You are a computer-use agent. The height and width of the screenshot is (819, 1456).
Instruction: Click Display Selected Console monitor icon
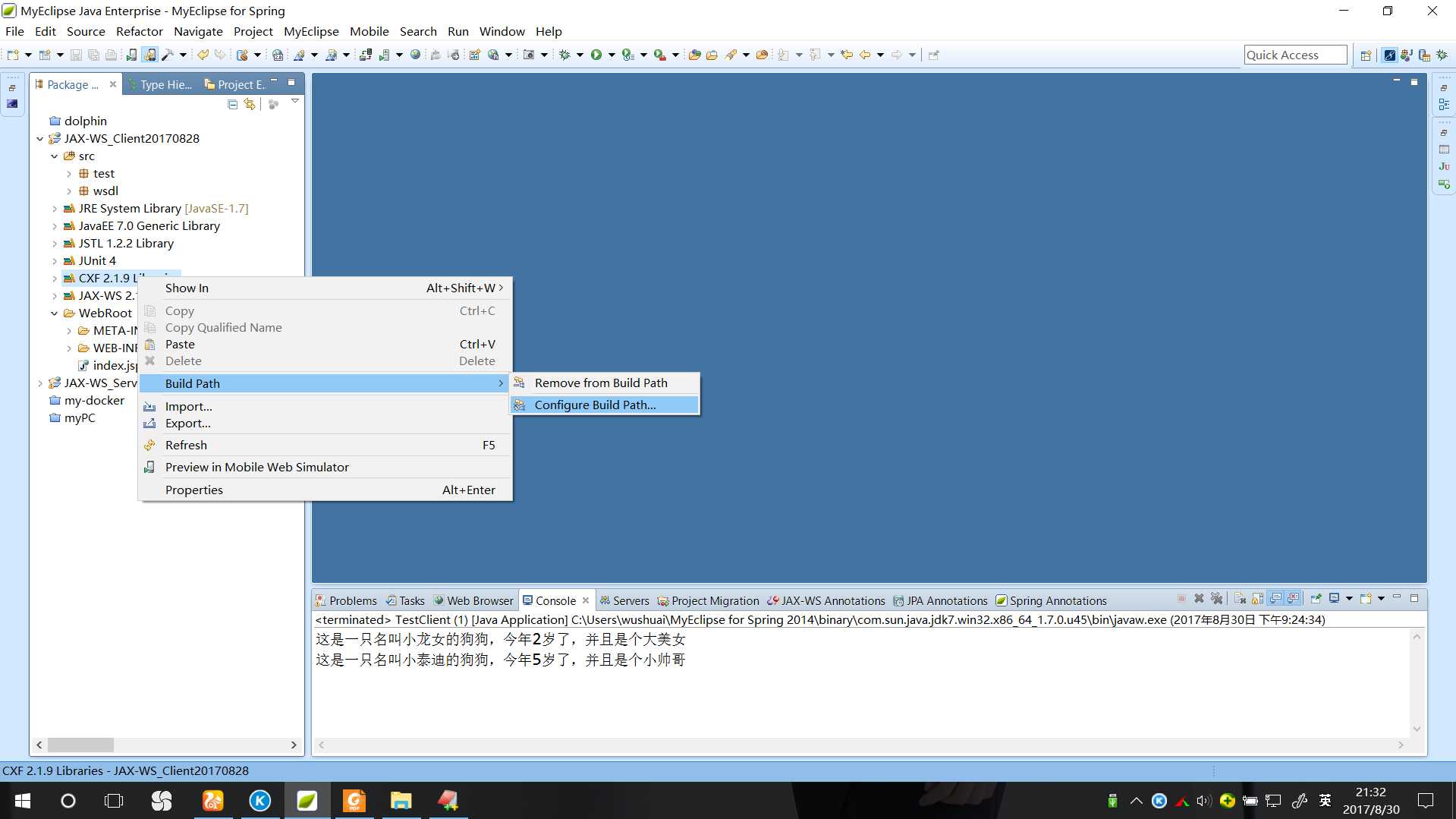pos(1334,599)
